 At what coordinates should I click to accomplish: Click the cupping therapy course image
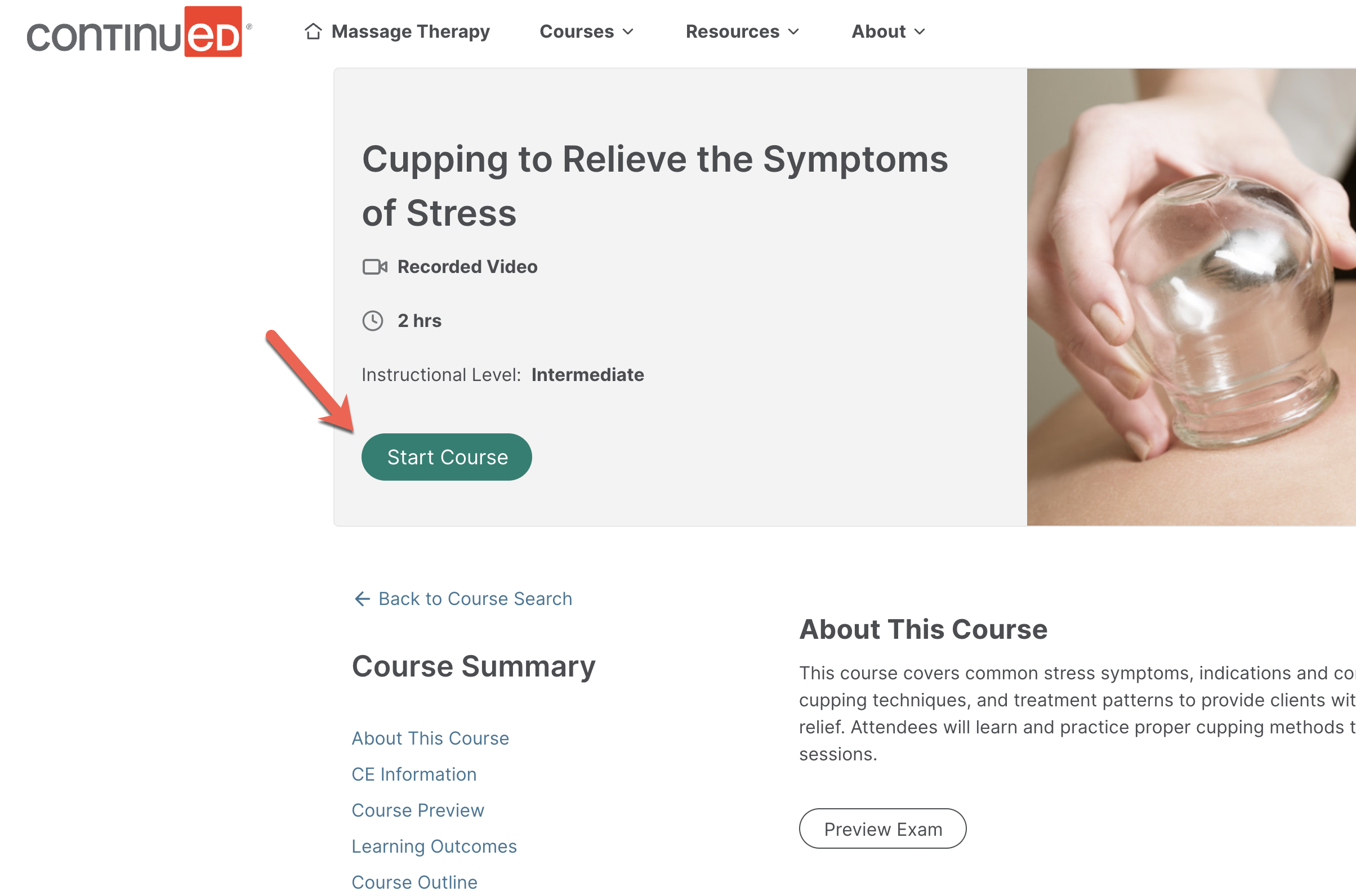[1189, 297]
